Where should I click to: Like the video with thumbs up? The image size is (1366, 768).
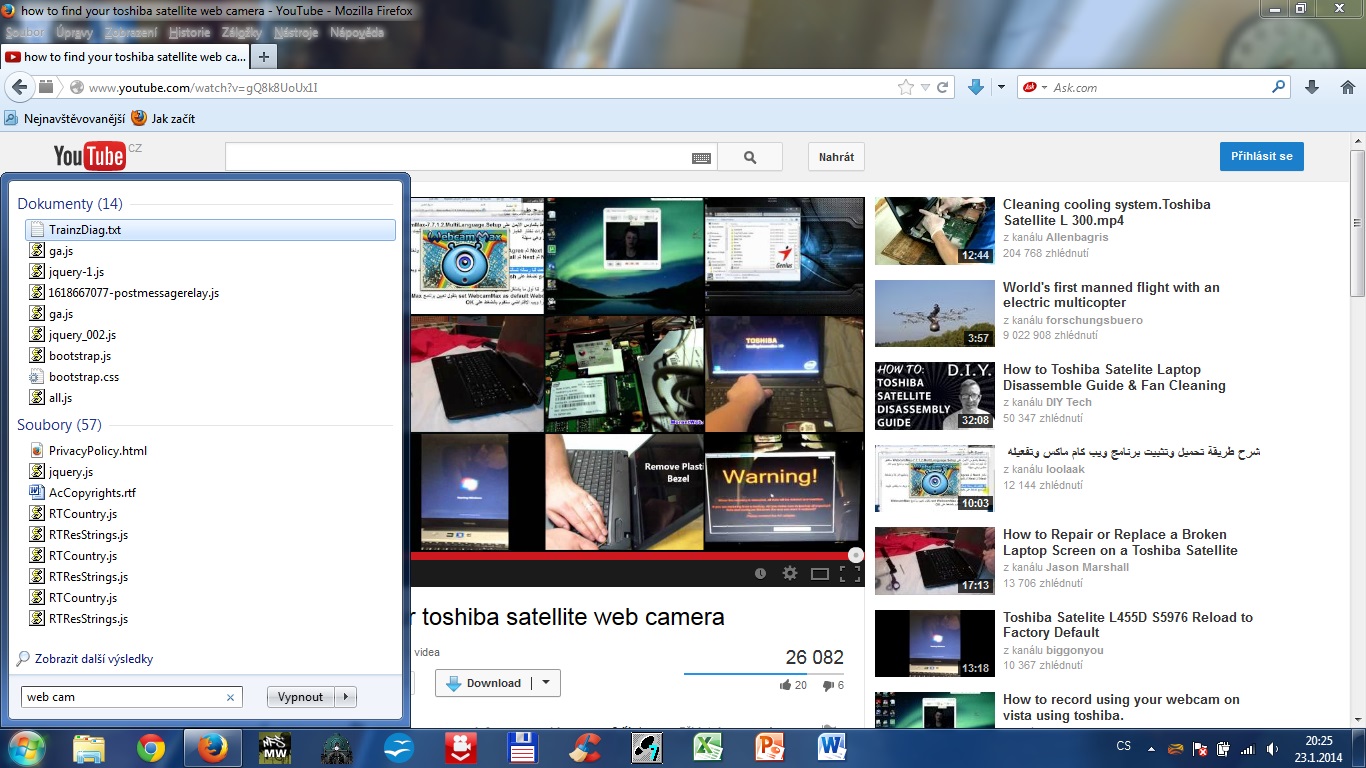[x=786, y=685]
